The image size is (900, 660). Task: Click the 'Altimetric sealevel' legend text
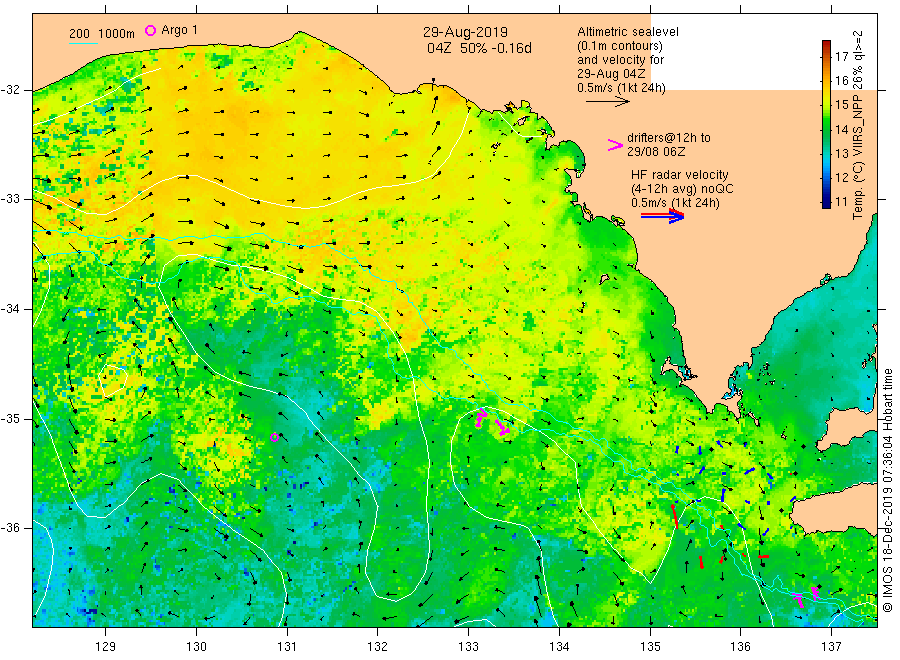[x=628, y=32]
